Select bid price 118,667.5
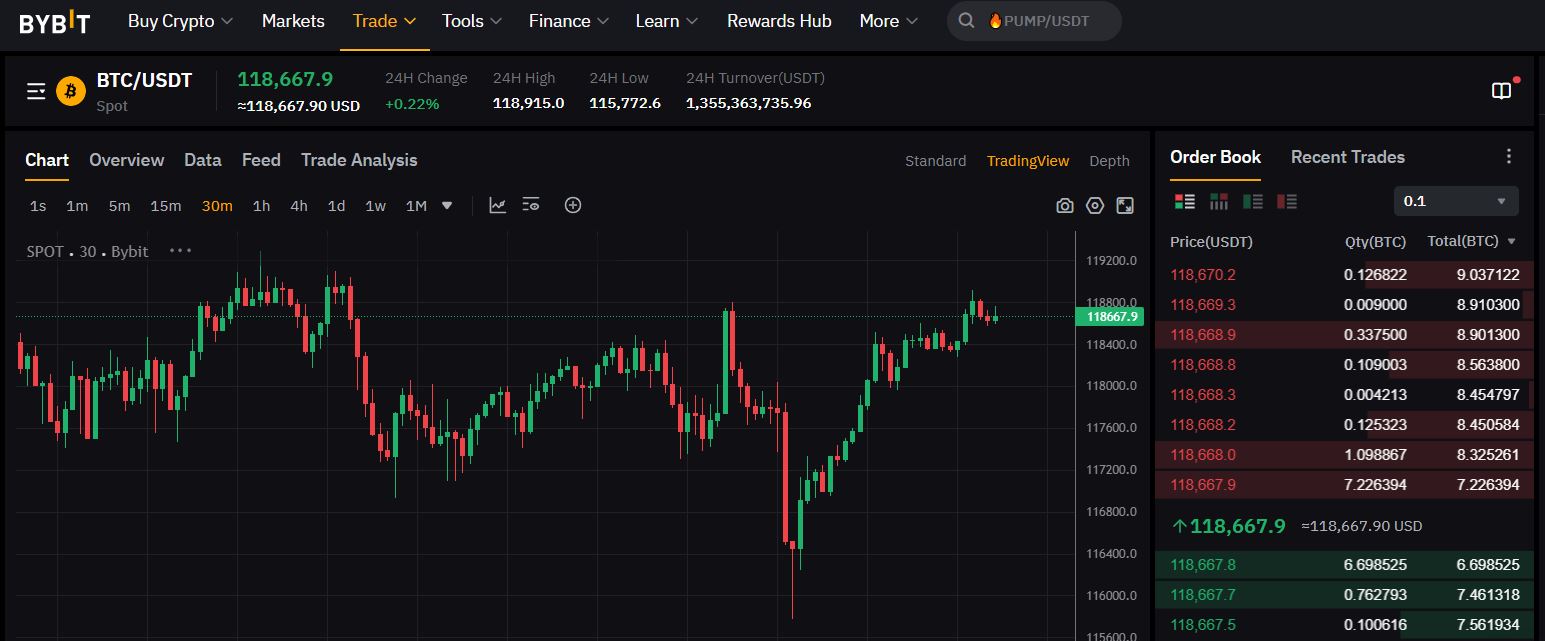Viewport: 1545px width, 641px height. coord(1203,625)
